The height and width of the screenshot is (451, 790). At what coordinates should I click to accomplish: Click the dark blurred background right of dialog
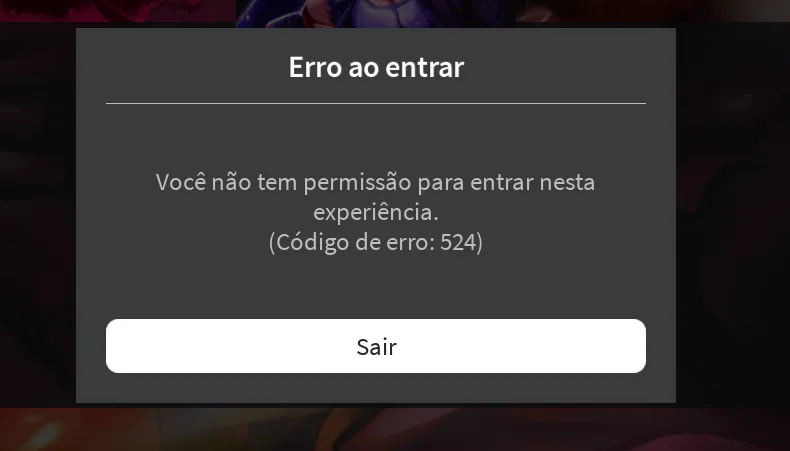pyautogui.click(x=733, y=212)
